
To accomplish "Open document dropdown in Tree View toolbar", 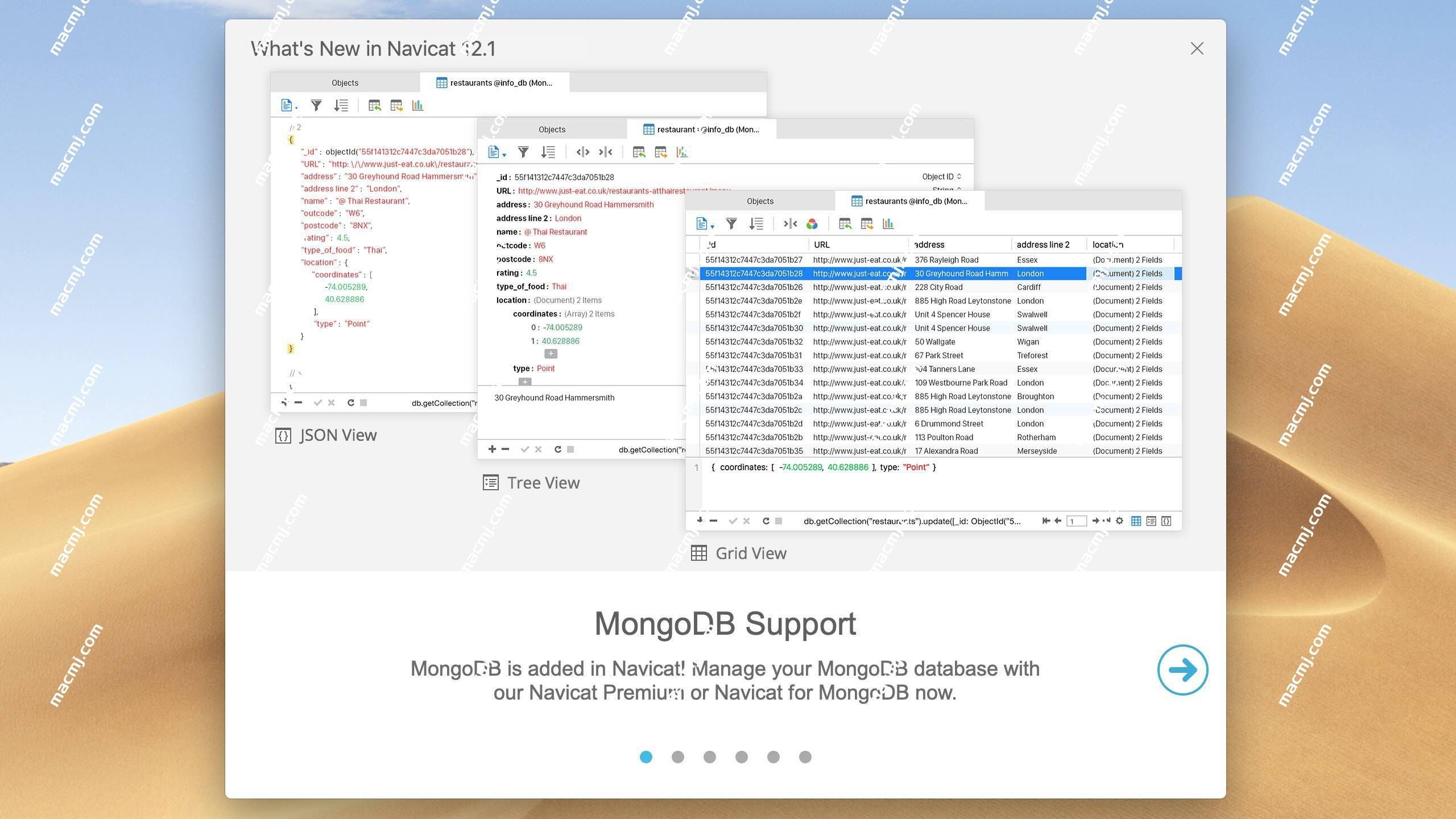I will click(496, 152).
